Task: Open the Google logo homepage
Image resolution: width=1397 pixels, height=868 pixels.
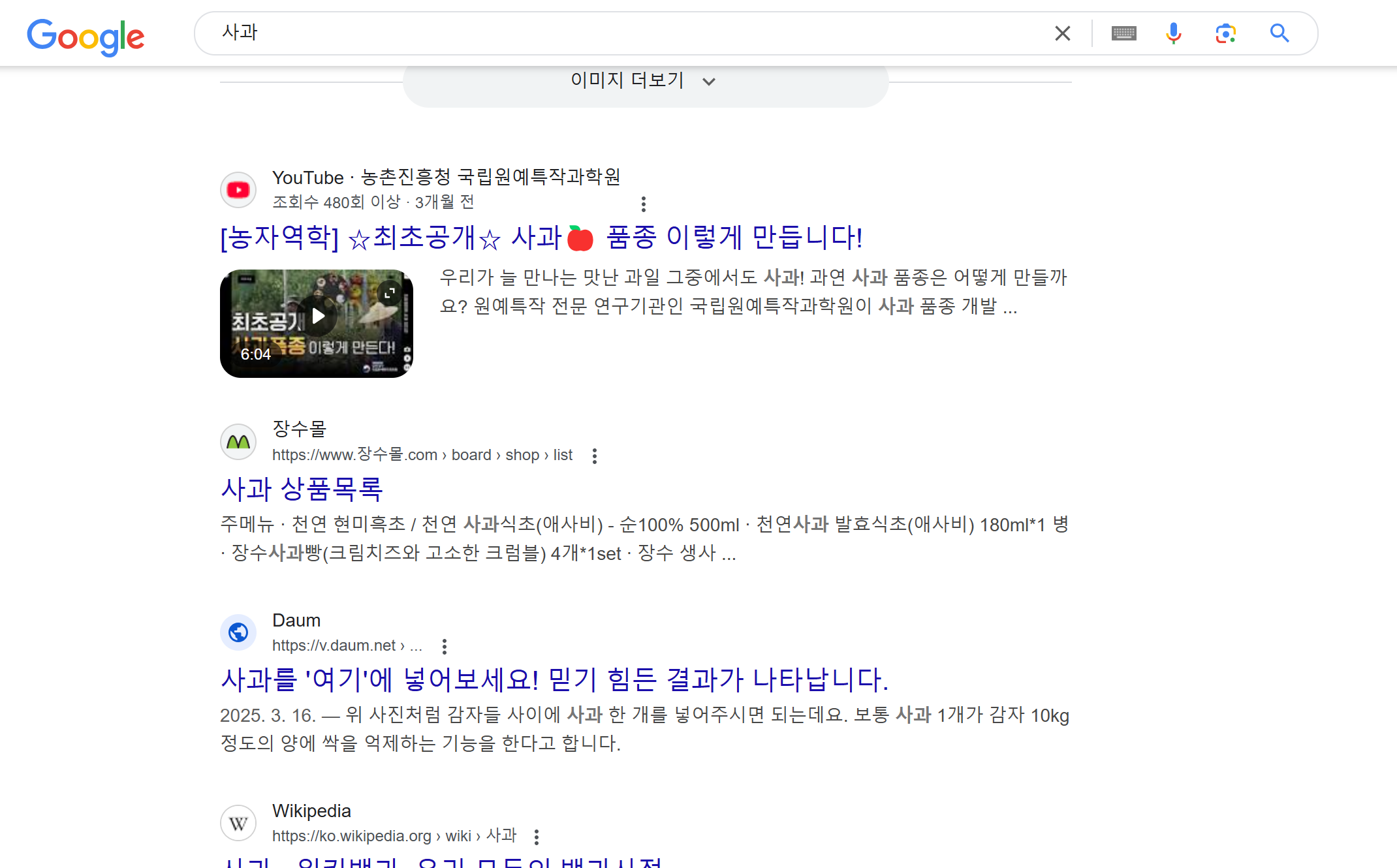Action: (86, 37)
